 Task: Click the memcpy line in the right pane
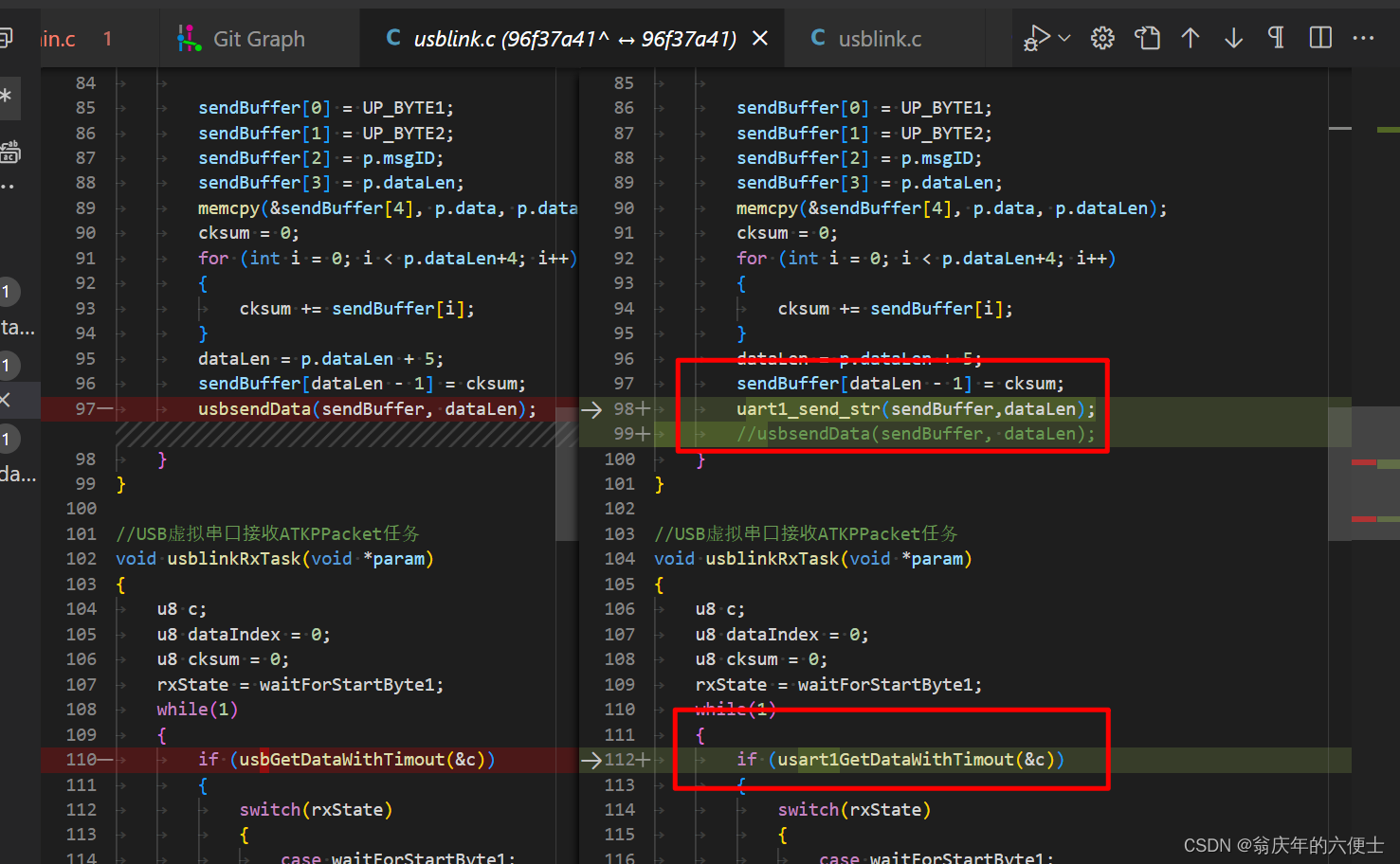[x=952, y=208]
